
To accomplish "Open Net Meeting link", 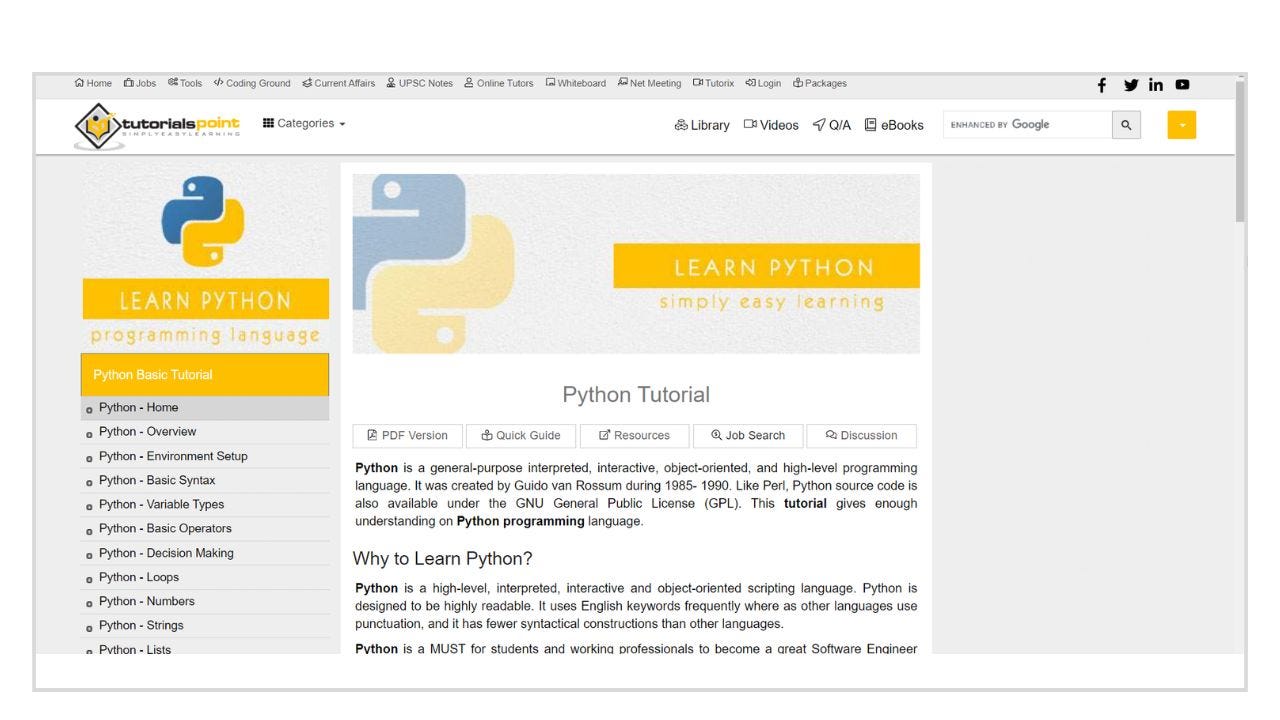I will click(x=650, y=83).
